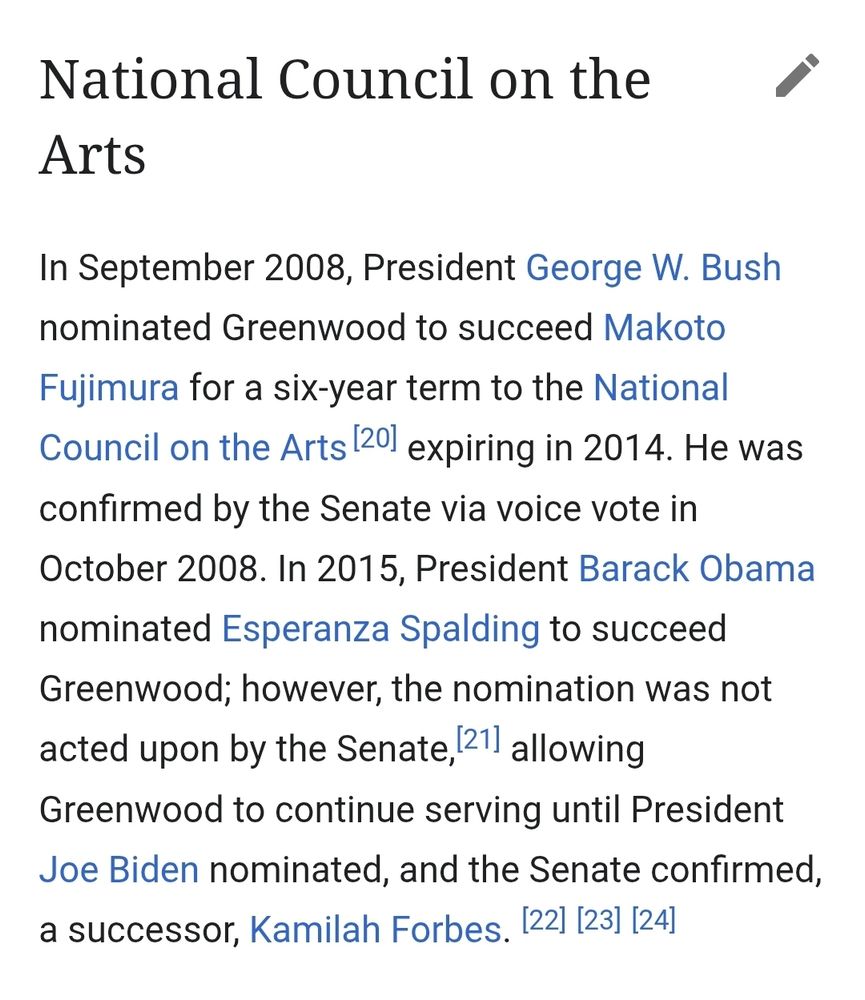Screen dimensions: 865x1000
Task: Follow the George W. Bush link
Action: click(654, 267)
